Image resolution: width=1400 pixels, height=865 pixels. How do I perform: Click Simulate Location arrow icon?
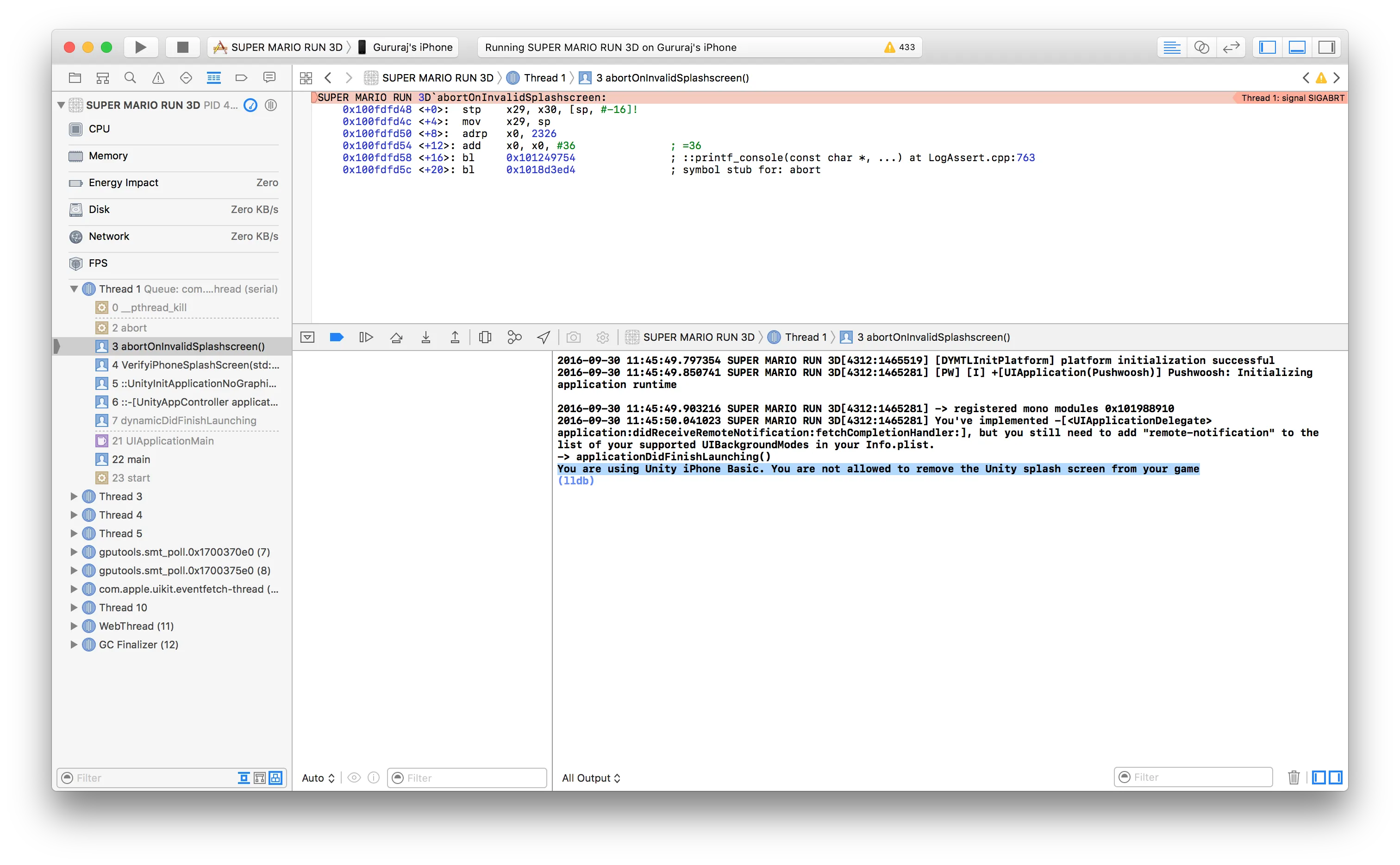pos(544,338)
